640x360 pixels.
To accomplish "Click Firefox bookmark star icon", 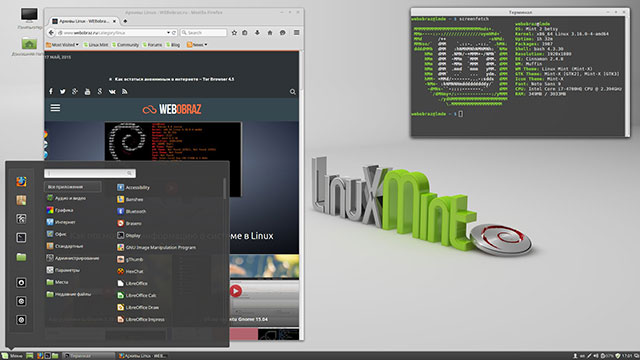I will (x=234, y=33).
